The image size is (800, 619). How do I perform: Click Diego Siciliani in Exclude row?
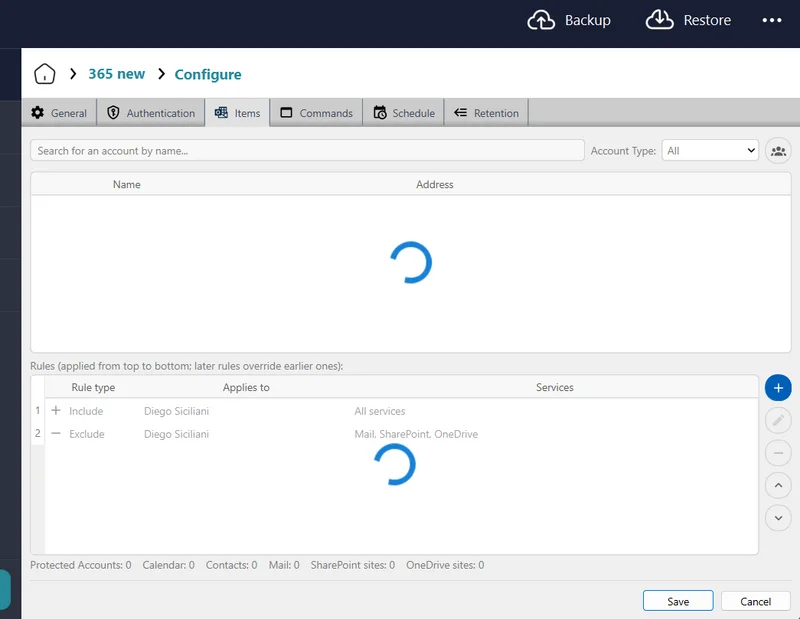tap(177, 434)
